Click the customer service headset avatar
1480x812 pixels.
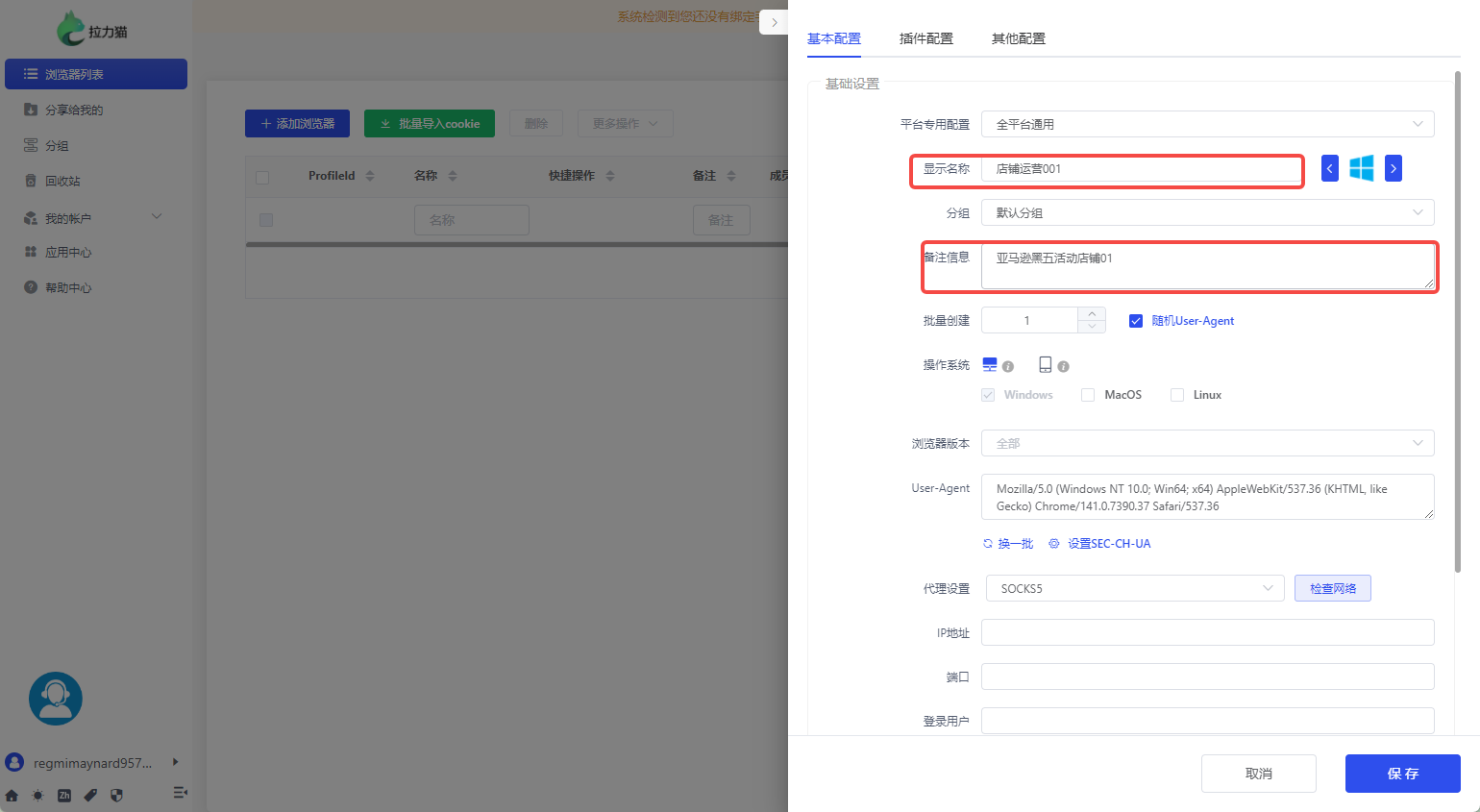pyautogui.click(x=56, y=699)
